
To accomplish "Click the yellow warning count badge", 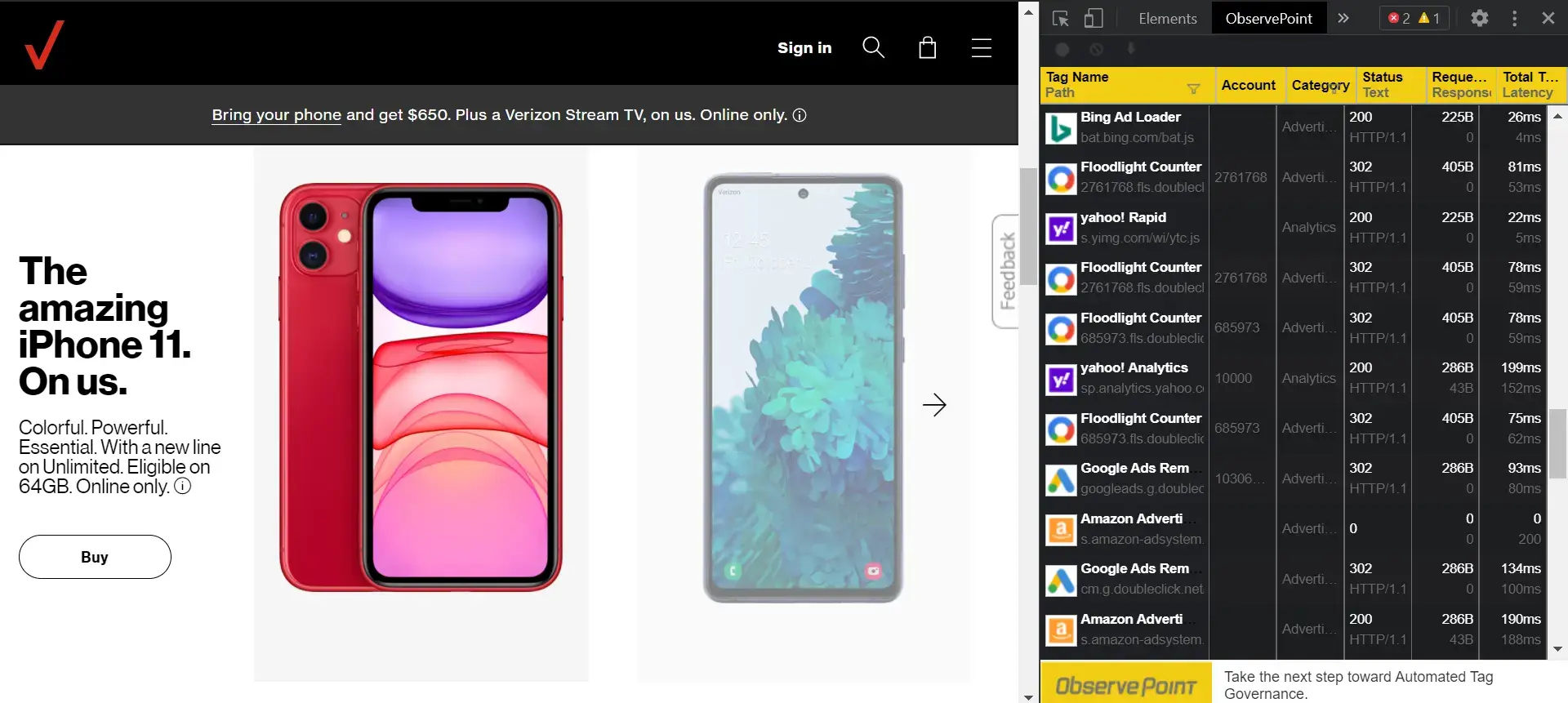I will click(1429, 18).
